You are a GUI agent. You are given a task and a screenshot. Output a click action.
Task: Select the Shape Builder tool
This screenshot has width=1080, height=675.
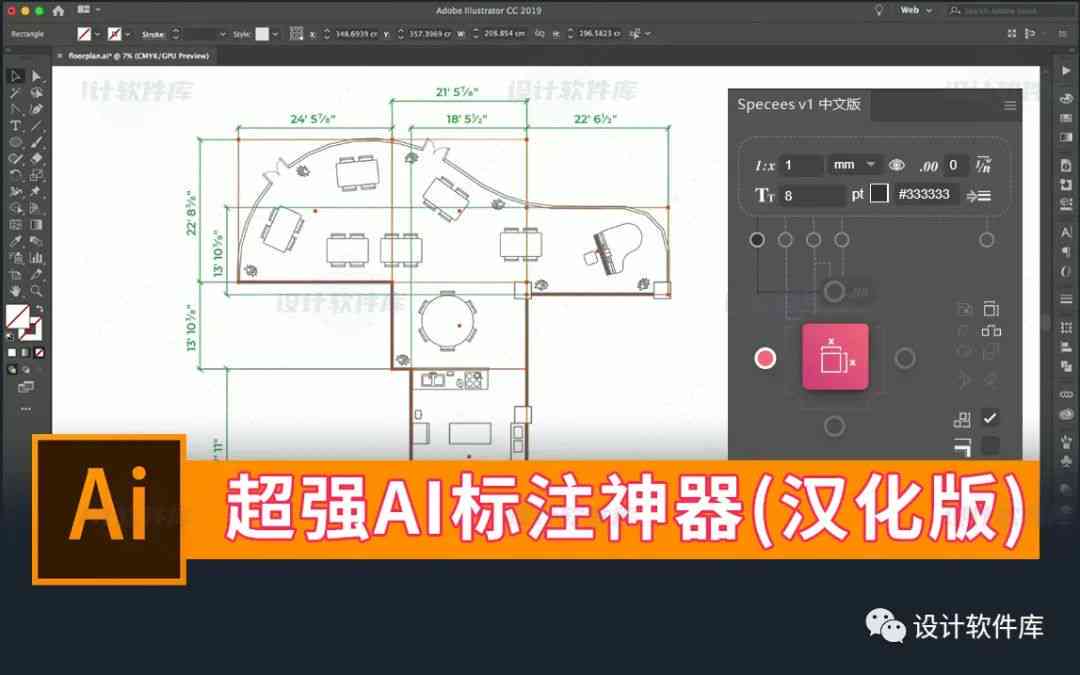tap(16, 208)
